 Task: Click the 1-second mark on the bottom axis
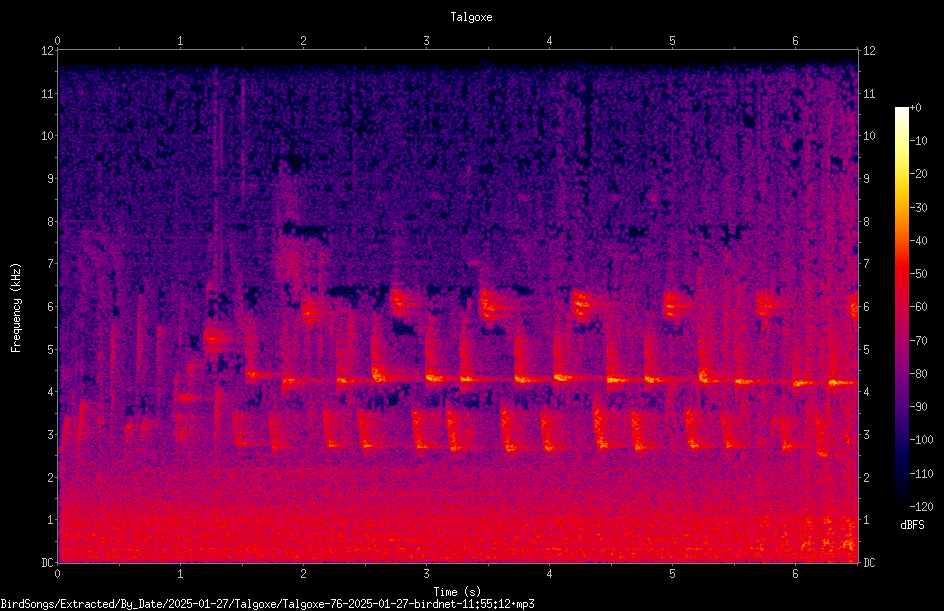(180, 574)
